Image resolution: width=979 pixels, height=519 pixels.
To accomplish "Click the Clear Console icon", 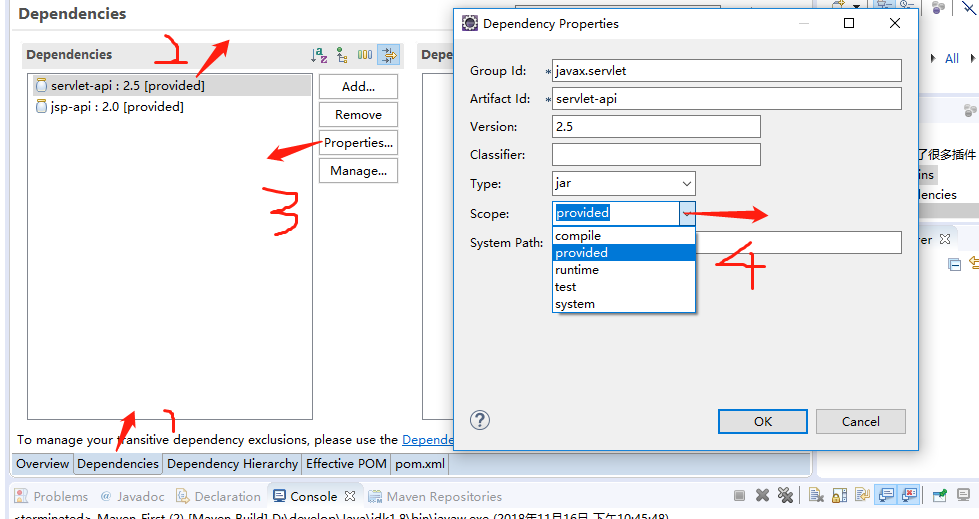I will point(816,496).
